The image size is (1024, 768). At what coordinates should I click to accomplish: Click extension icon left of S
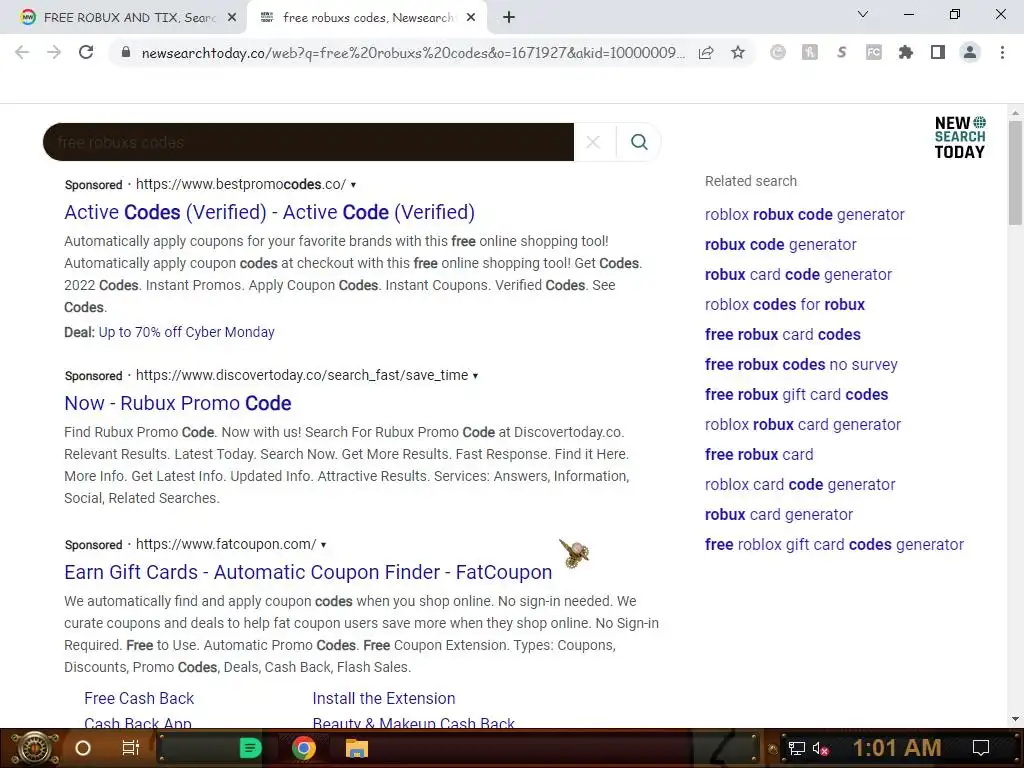click(810, 52)
